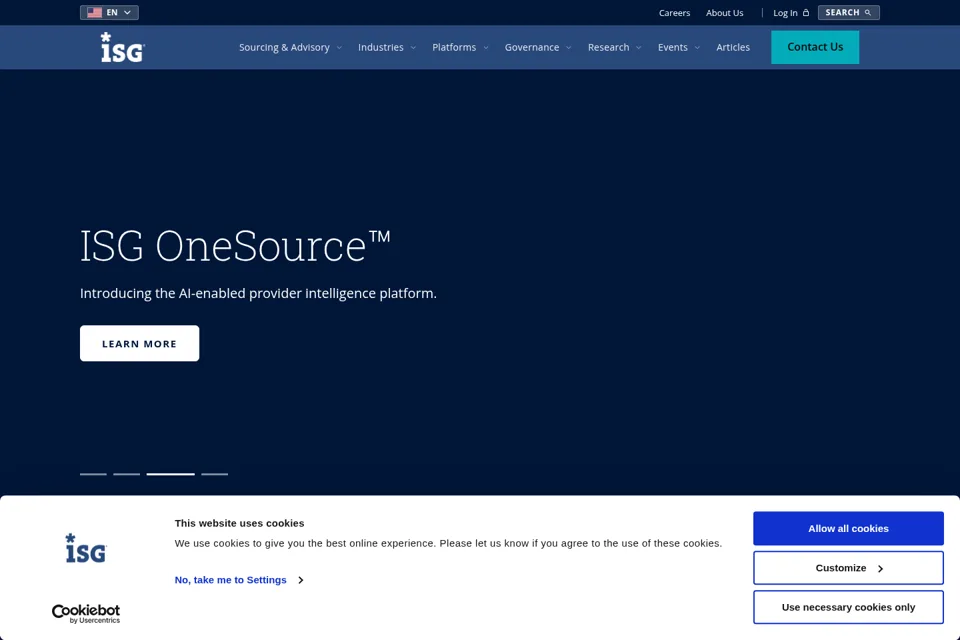Select the first carousel slide indicator
The height and width of the screenshot is (640, 960).
93,474
